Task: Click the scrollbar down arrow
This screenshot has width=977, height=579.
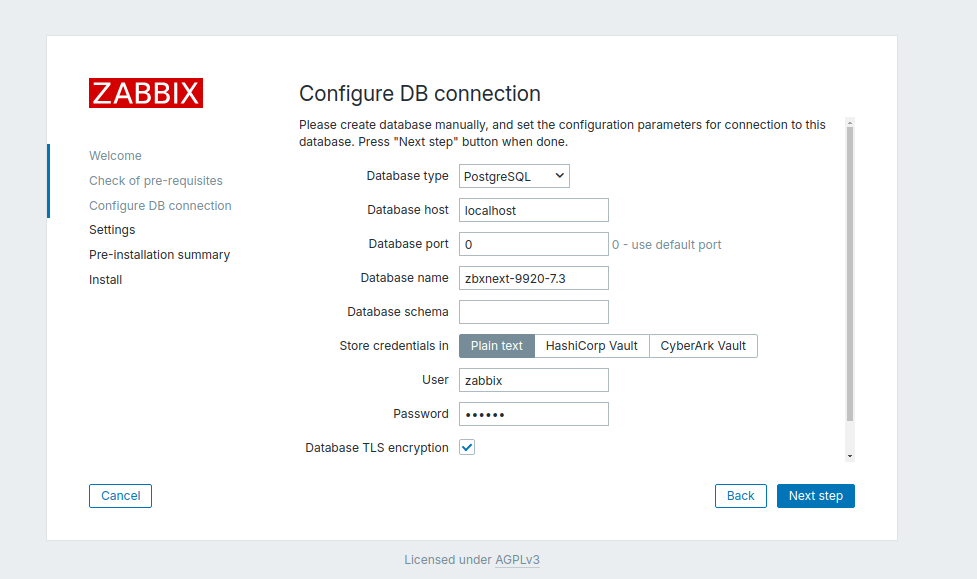Action: [850, 456]
